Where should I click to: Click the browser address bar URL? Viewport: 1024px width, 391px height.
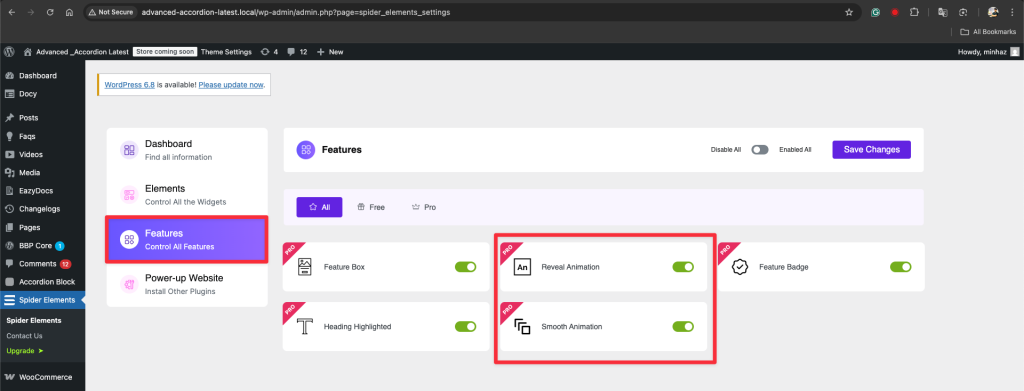[295, 12]
